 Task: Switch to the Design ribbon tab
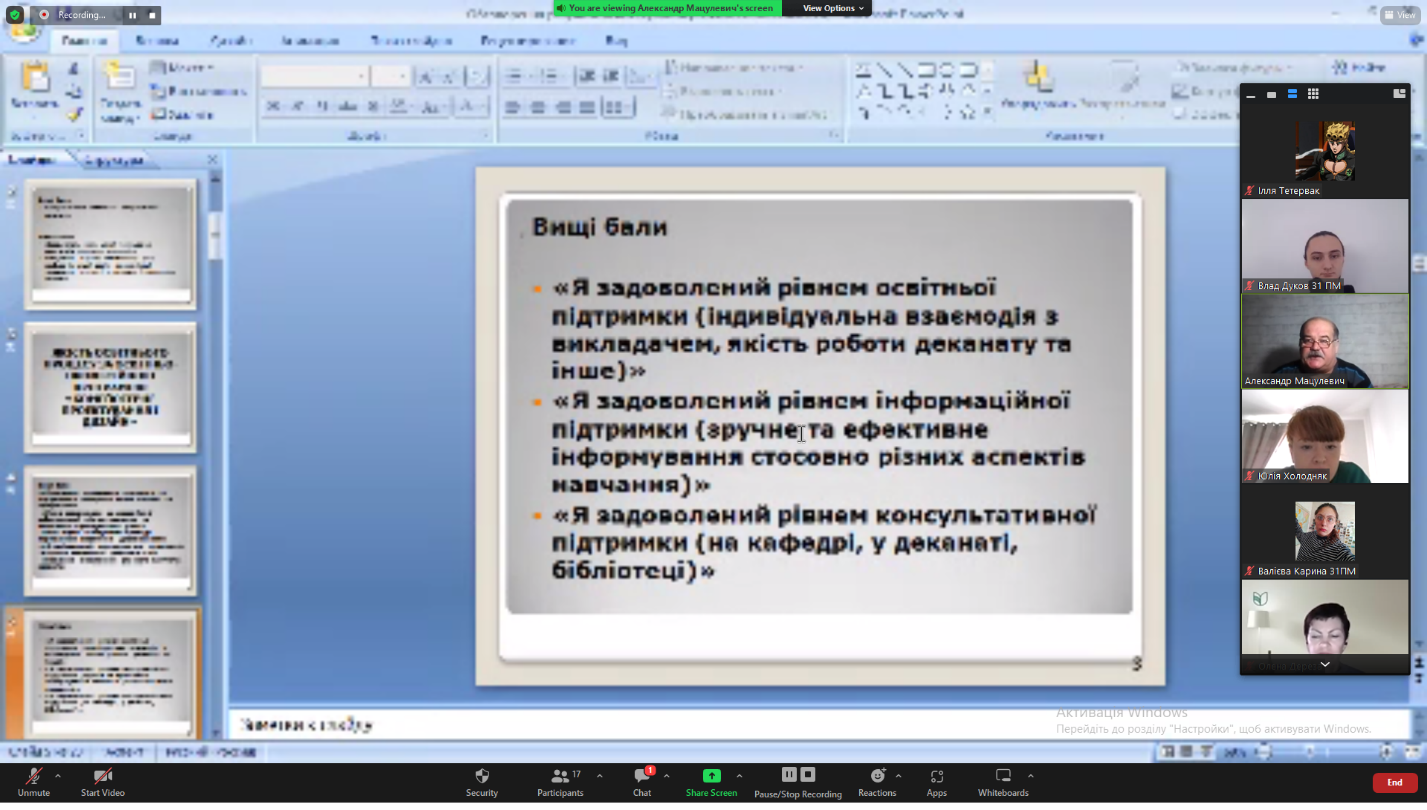(231, 41)
